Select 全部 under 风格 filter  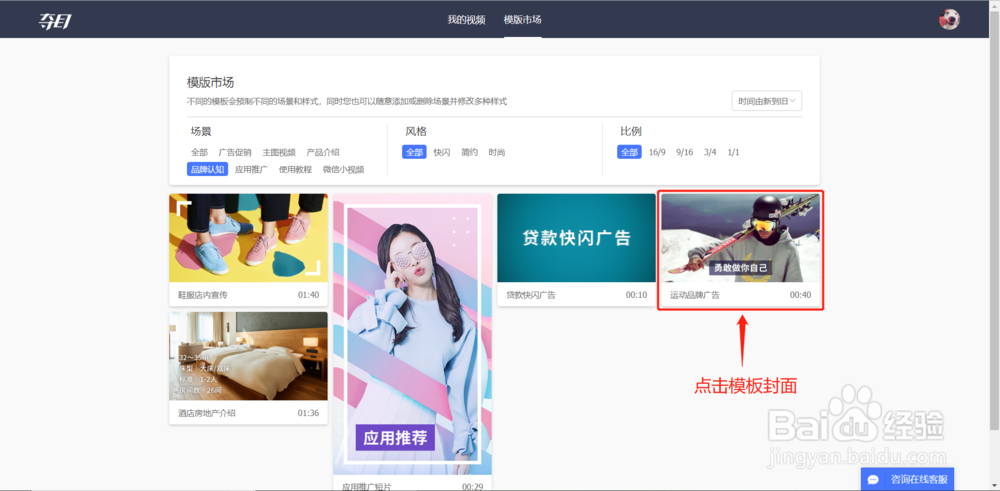(414, 152)
